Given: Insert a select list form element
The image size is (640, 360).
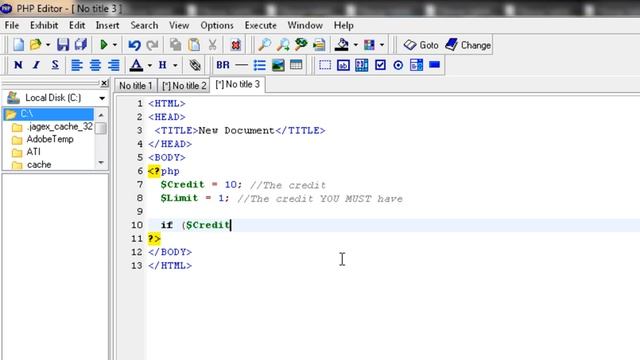Looking at the screenshot, I should coord(416,65).
